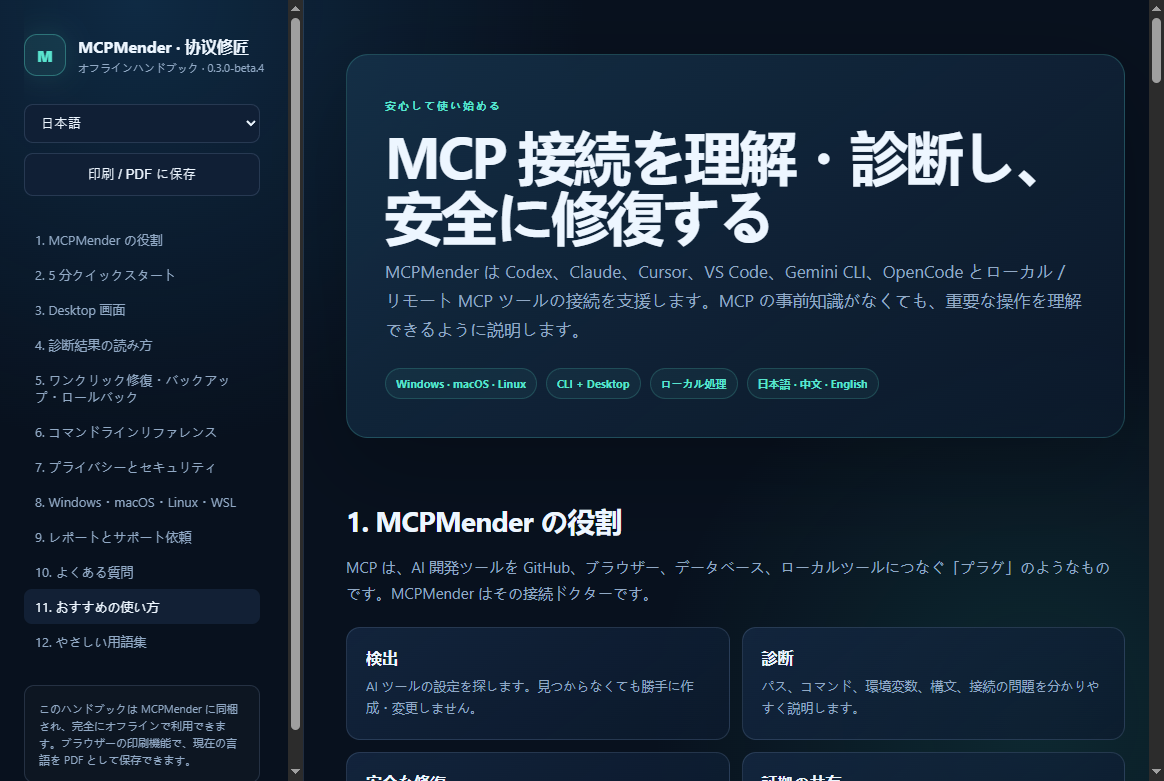Image resolution: width=1164 pixels, height=781 pixels.
Task: Click the 1. MCPMender の役割 heading
Action: click(484, 523)
